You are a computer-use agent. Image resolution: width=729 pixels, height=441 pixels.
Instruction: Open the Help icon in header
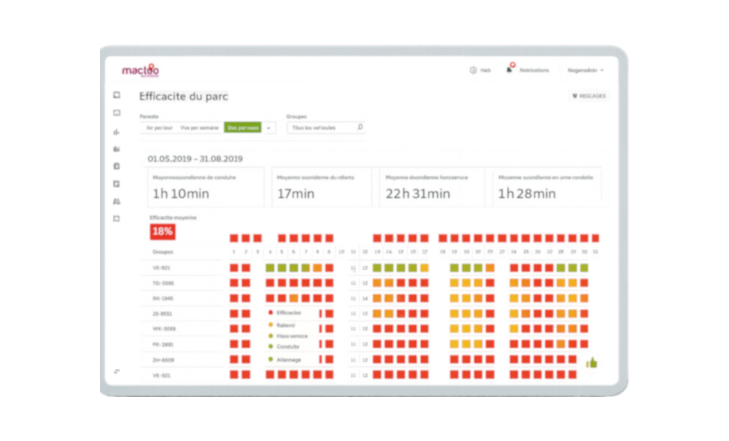tap(473, 71)
